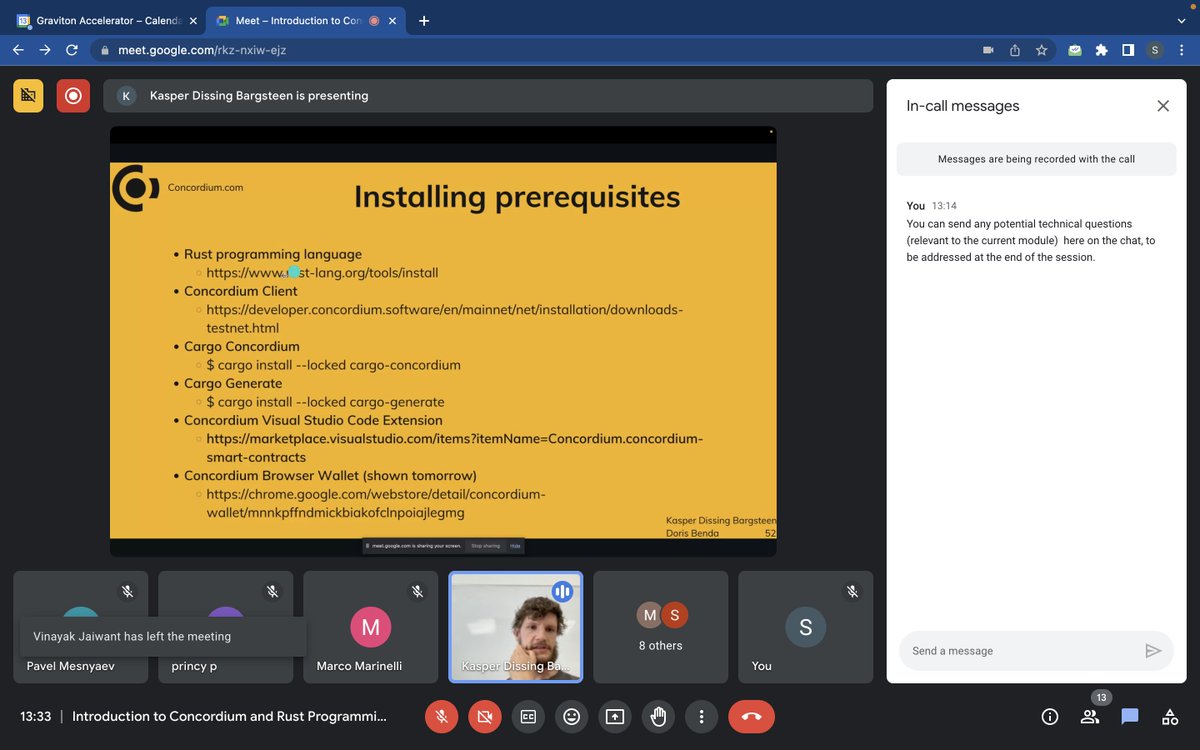Screen dimensions: 1200x750
Task: Click the present now icon
Action: click(x=614, y=716)
